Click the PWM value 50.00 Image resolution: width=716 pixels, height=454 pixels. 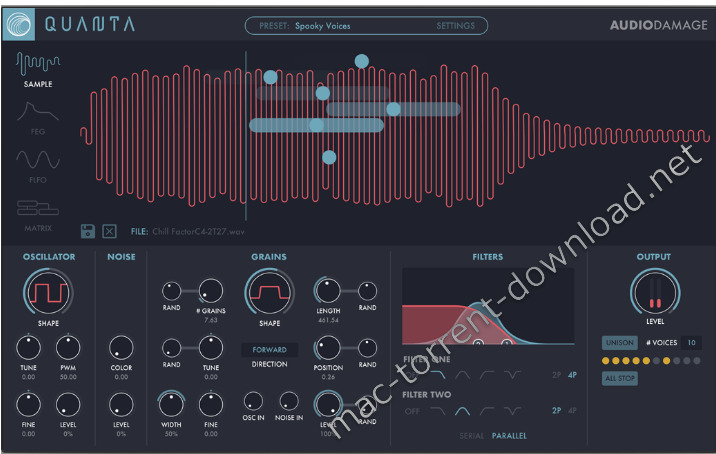68,377
